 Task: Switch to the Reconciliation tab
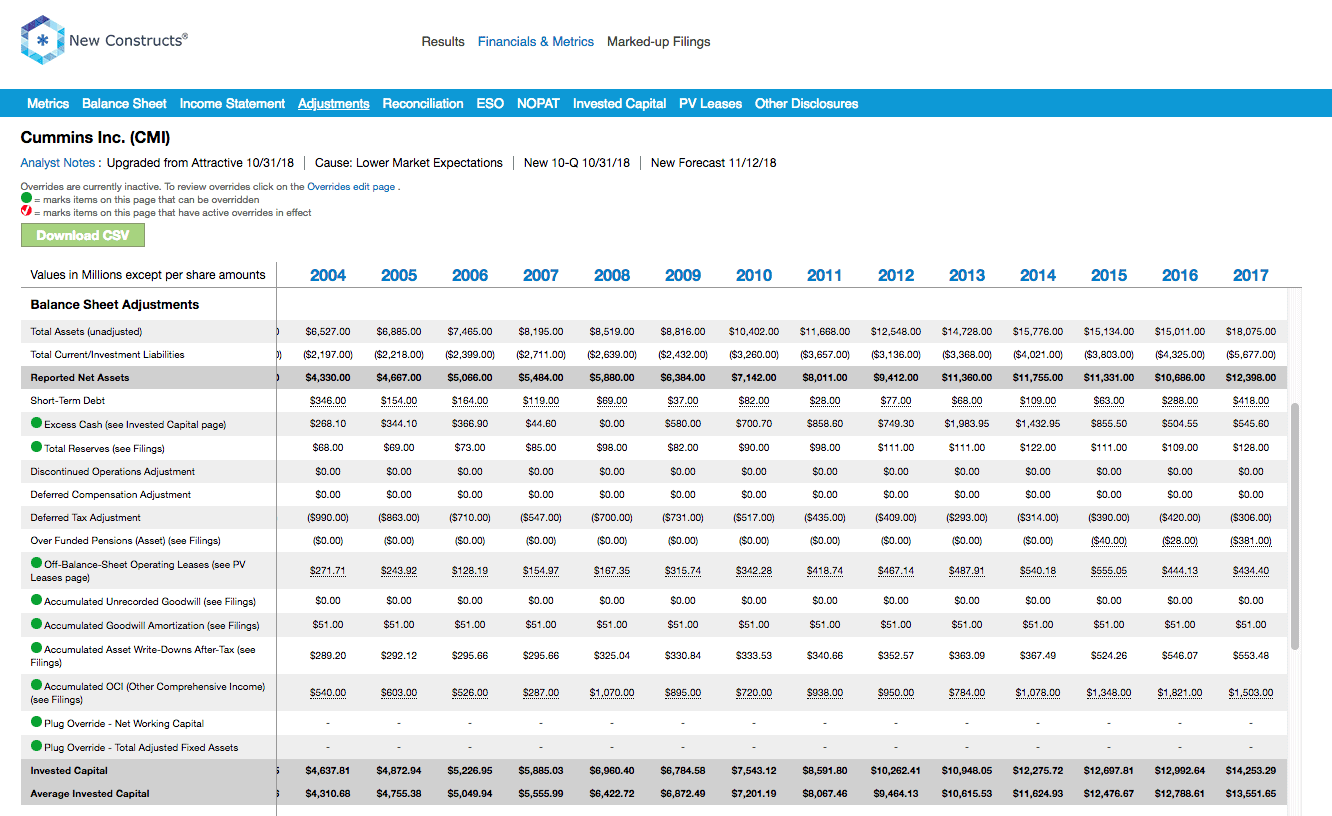(x=423, y=103)
